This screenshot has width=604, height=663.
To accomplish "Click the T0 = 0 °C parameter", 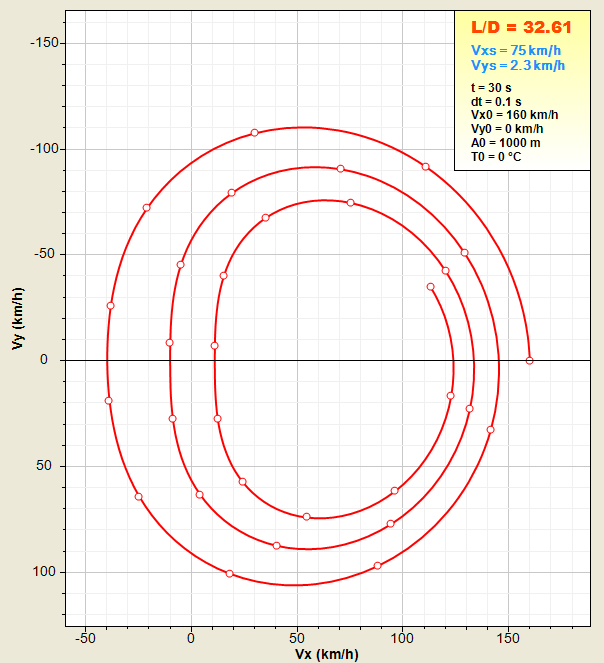I will pyautogui.click(x=496, y=157).
